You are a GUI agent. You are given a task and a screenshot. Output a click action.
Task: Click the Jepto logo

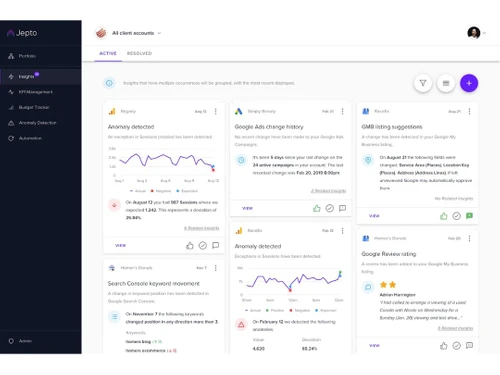click(22, 33)
